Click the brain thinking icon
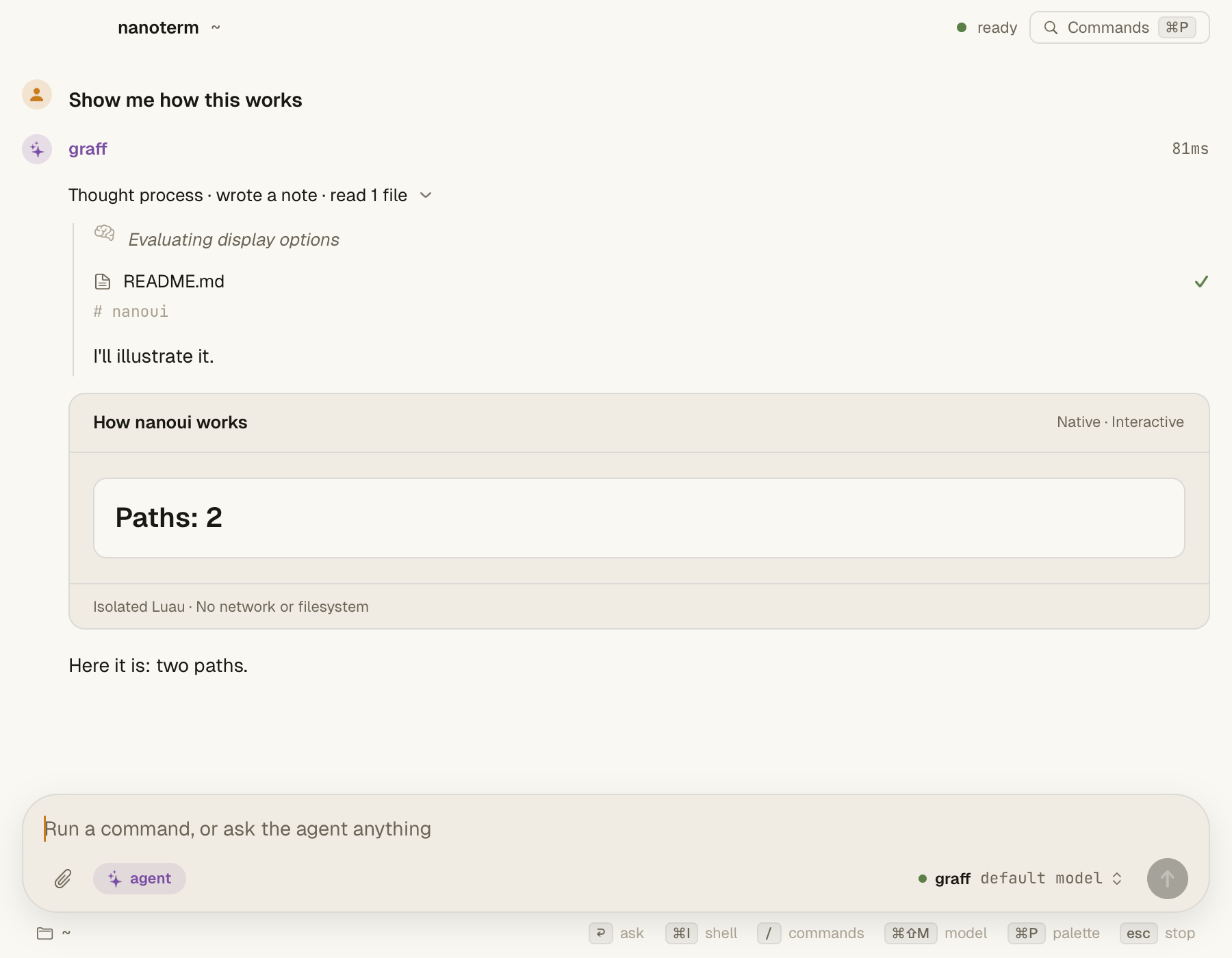Viewport: 1232px width, 958px height. pyautogui.click(x=104, y=233)
